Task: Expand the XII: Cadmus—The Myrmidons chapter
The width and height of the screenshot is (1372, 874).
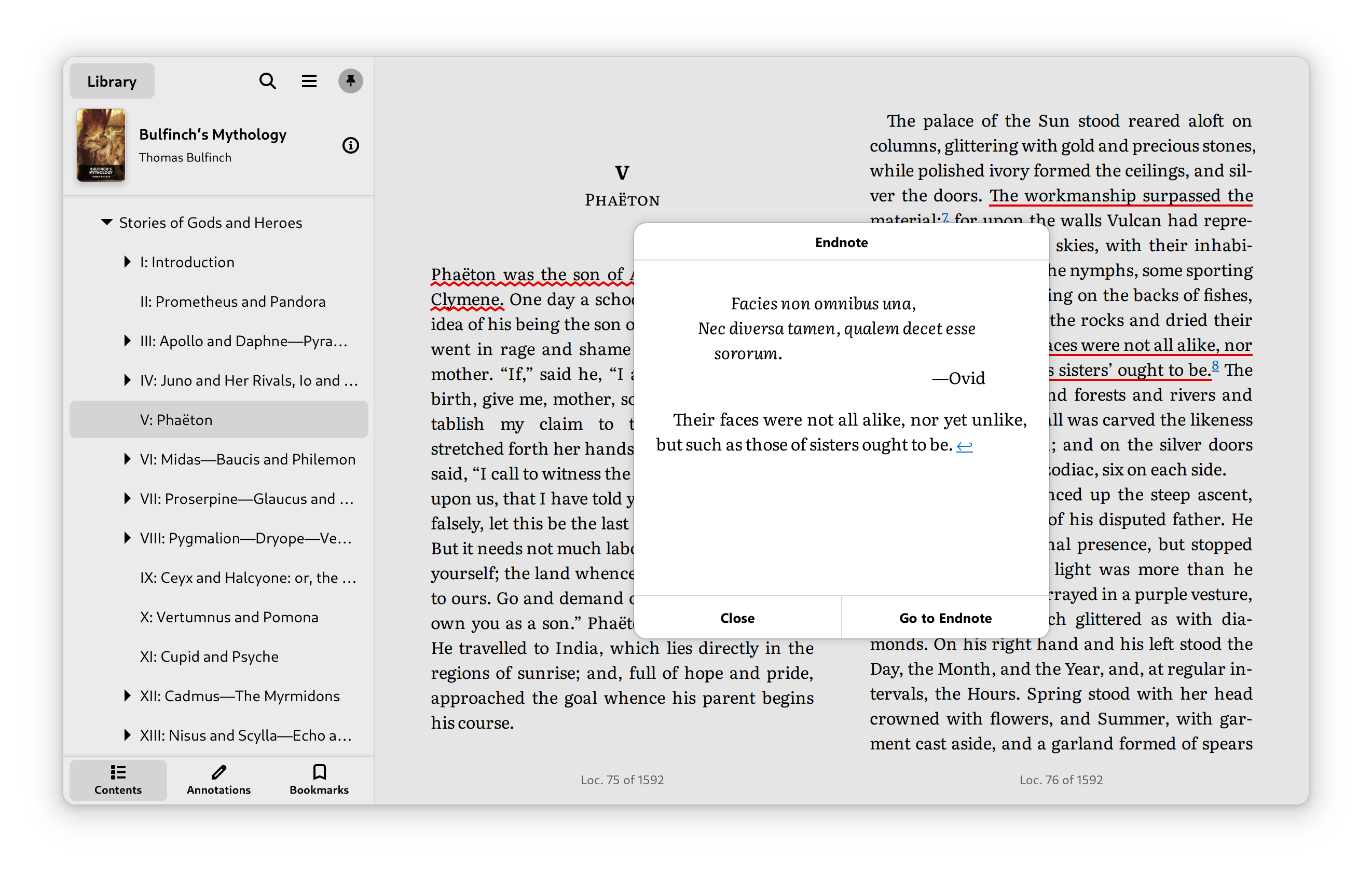Action: 127,695
